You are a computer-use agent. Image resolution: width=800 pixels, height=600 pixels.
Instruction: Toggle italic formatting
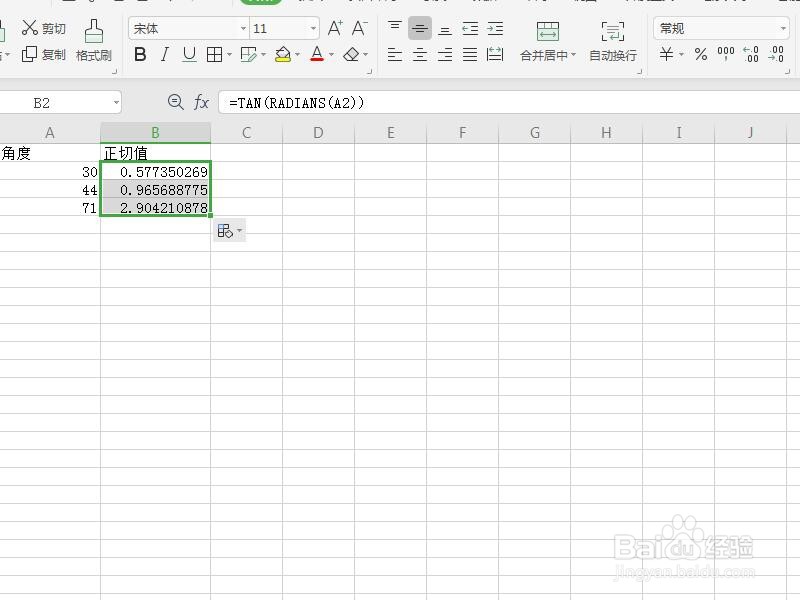click(x=164, y=54)
